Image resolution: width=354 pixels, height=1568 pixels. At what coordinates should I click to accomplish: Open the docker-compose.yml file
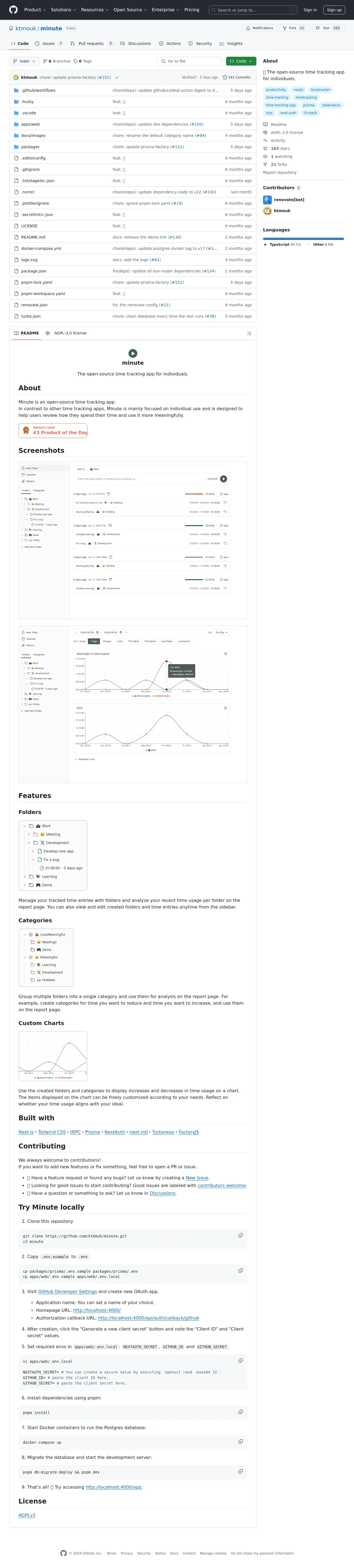[x=41, y=248]
